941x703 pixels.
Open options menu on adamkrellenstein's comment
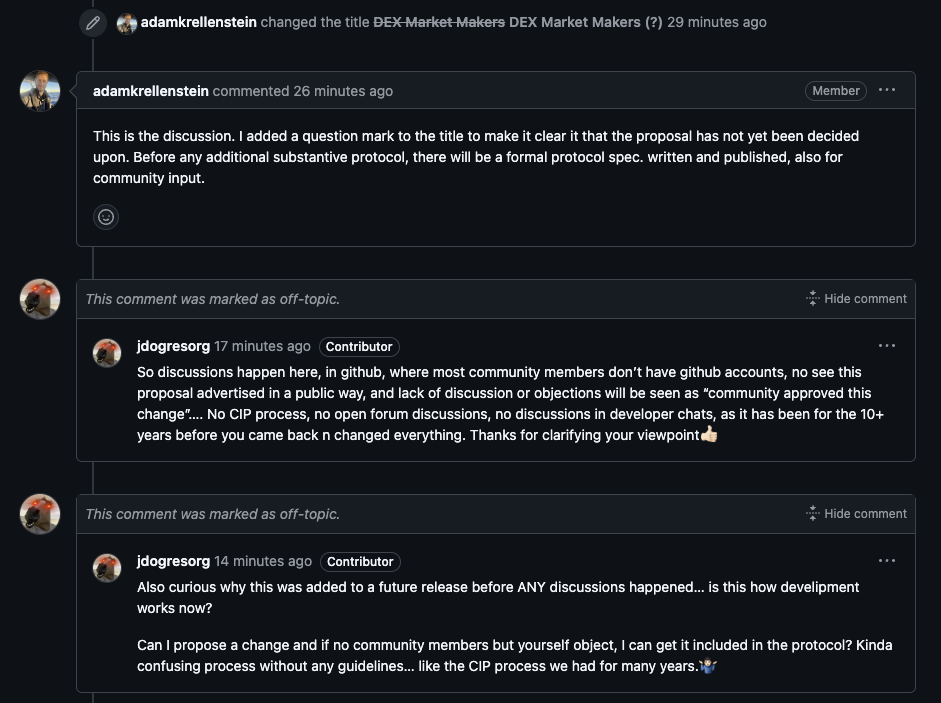click(886, 91)
